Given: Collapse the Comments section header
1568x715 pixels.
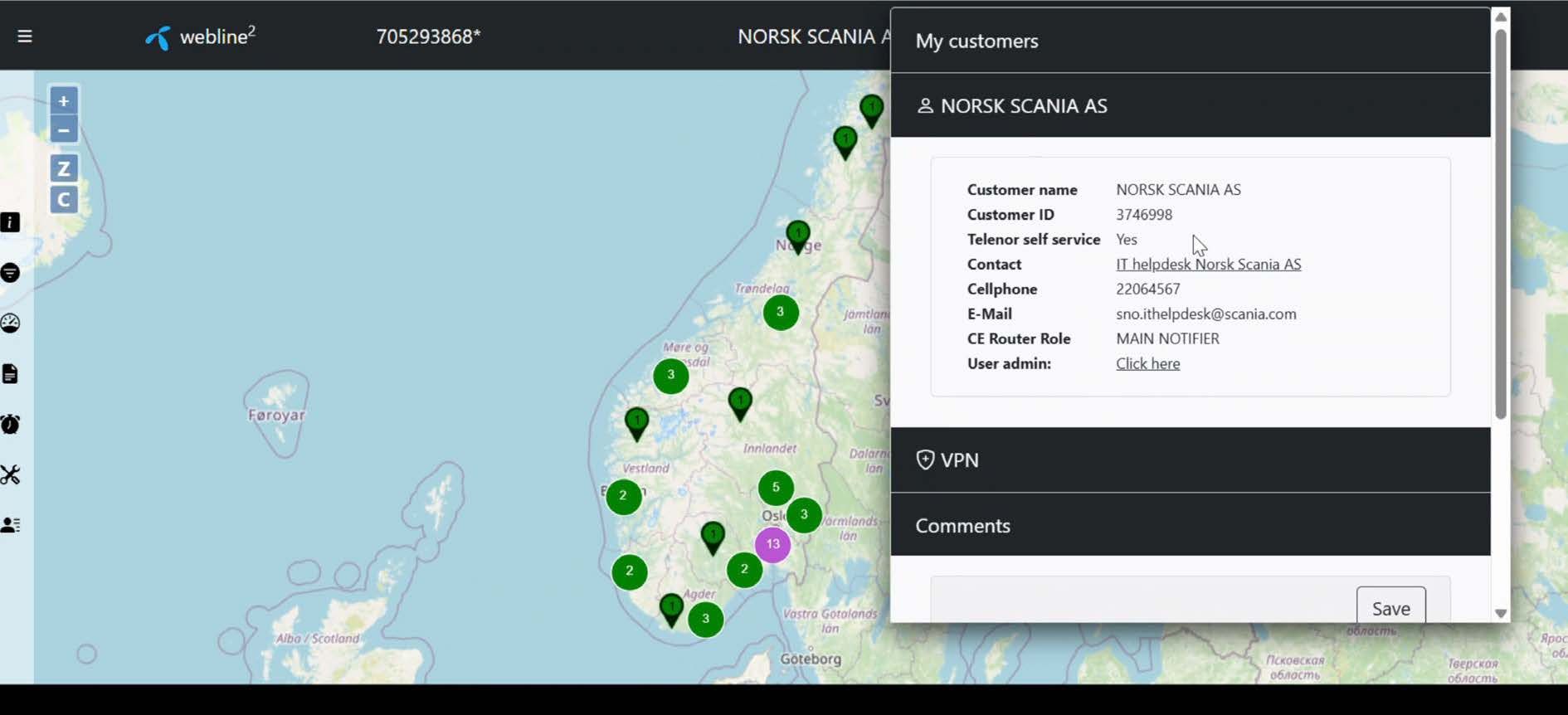Looking at the screenshot, I should click(1191, 525).
